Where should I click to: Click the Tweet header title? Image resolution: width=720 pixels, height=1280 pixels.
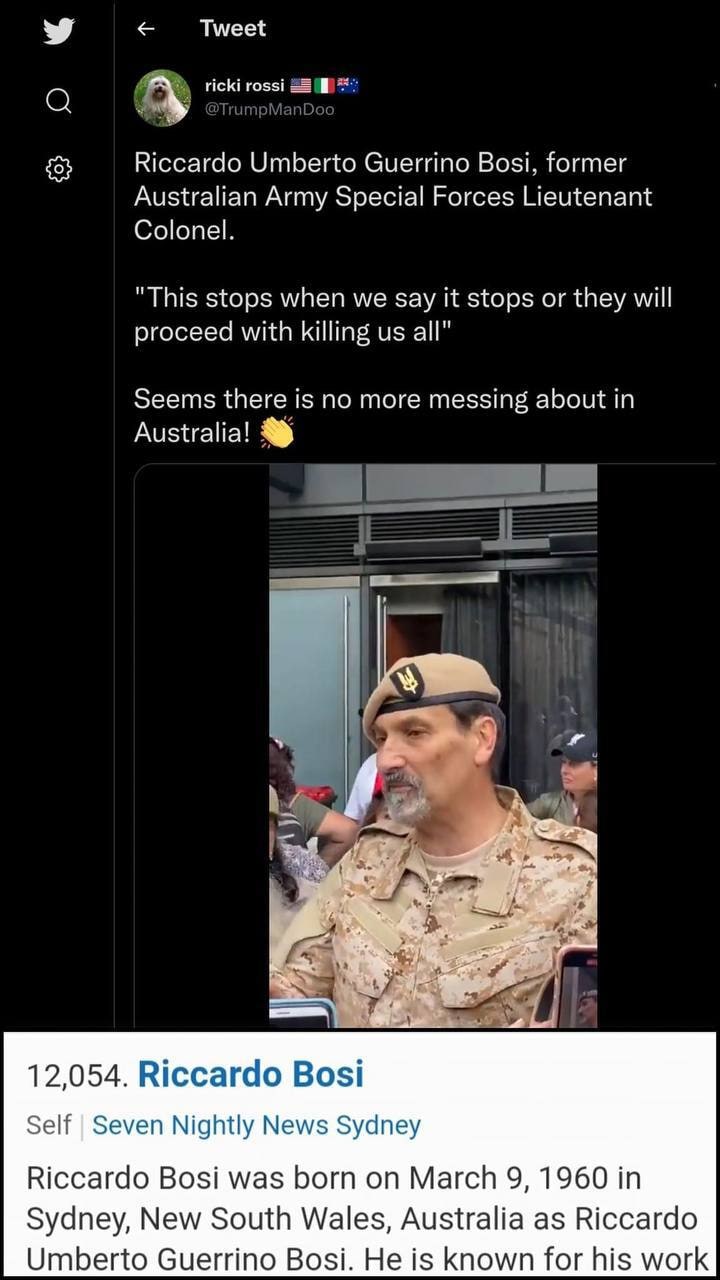coord(232,29)
